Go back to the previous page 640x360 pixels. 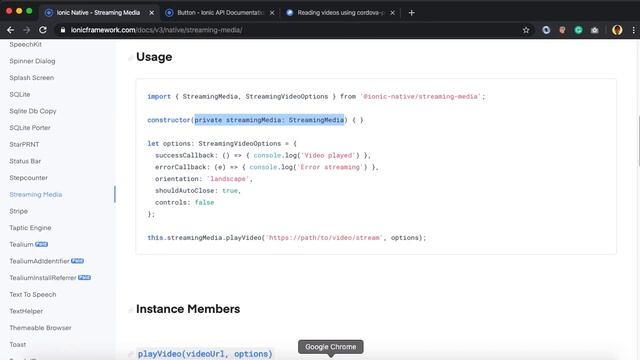[x=11, y=30]
